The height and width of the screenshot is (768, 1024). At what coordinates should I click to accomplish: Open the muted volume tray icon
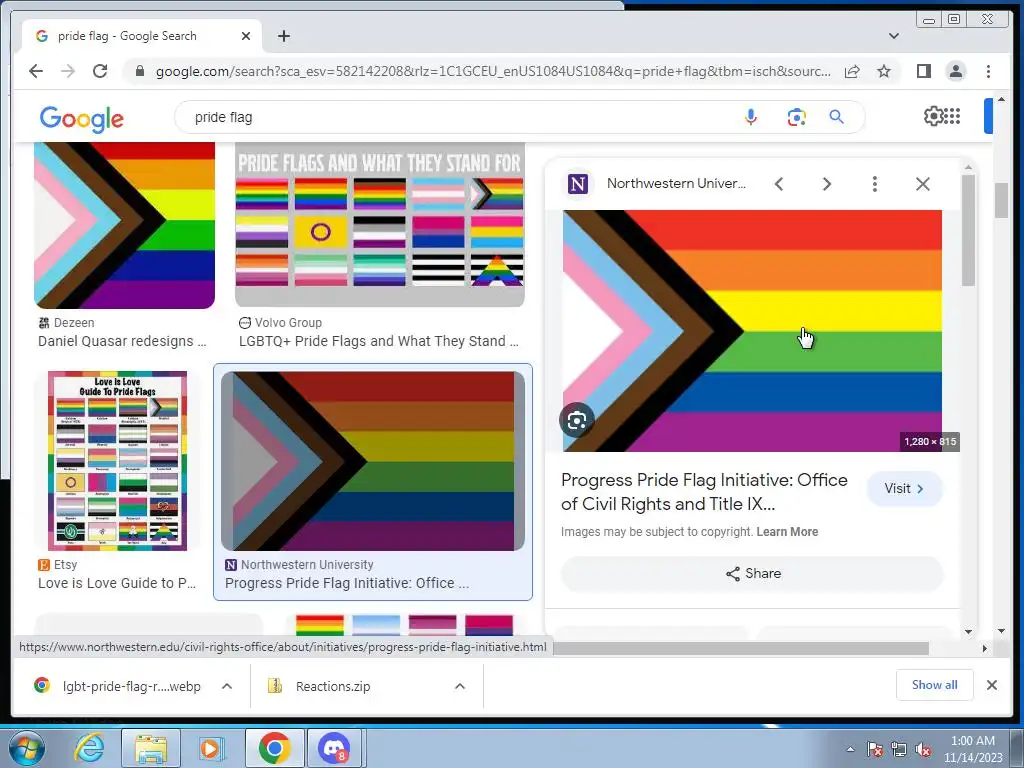[923, 749]
